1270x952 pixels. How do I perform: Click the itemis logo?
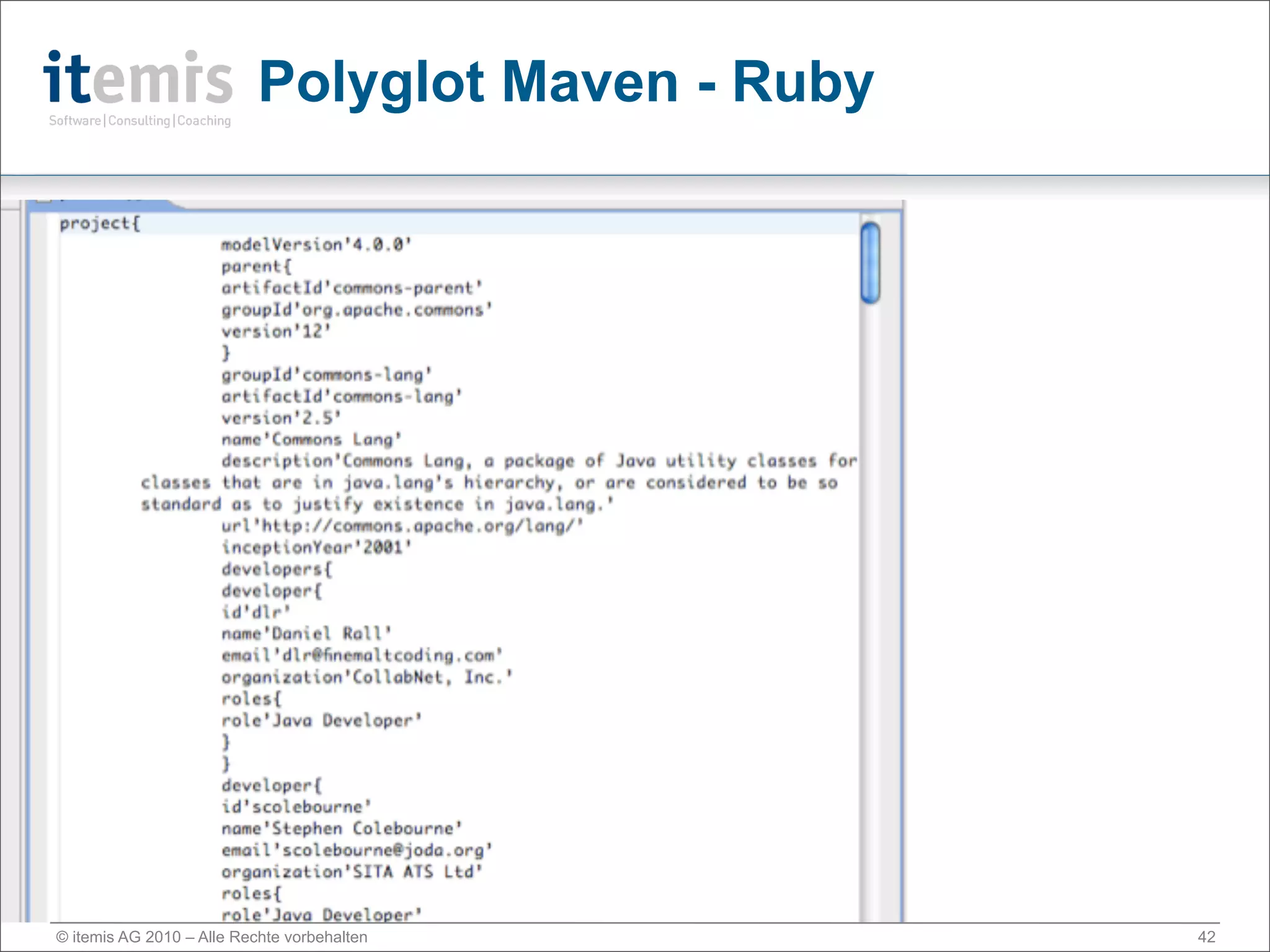(x=138, y=87)
